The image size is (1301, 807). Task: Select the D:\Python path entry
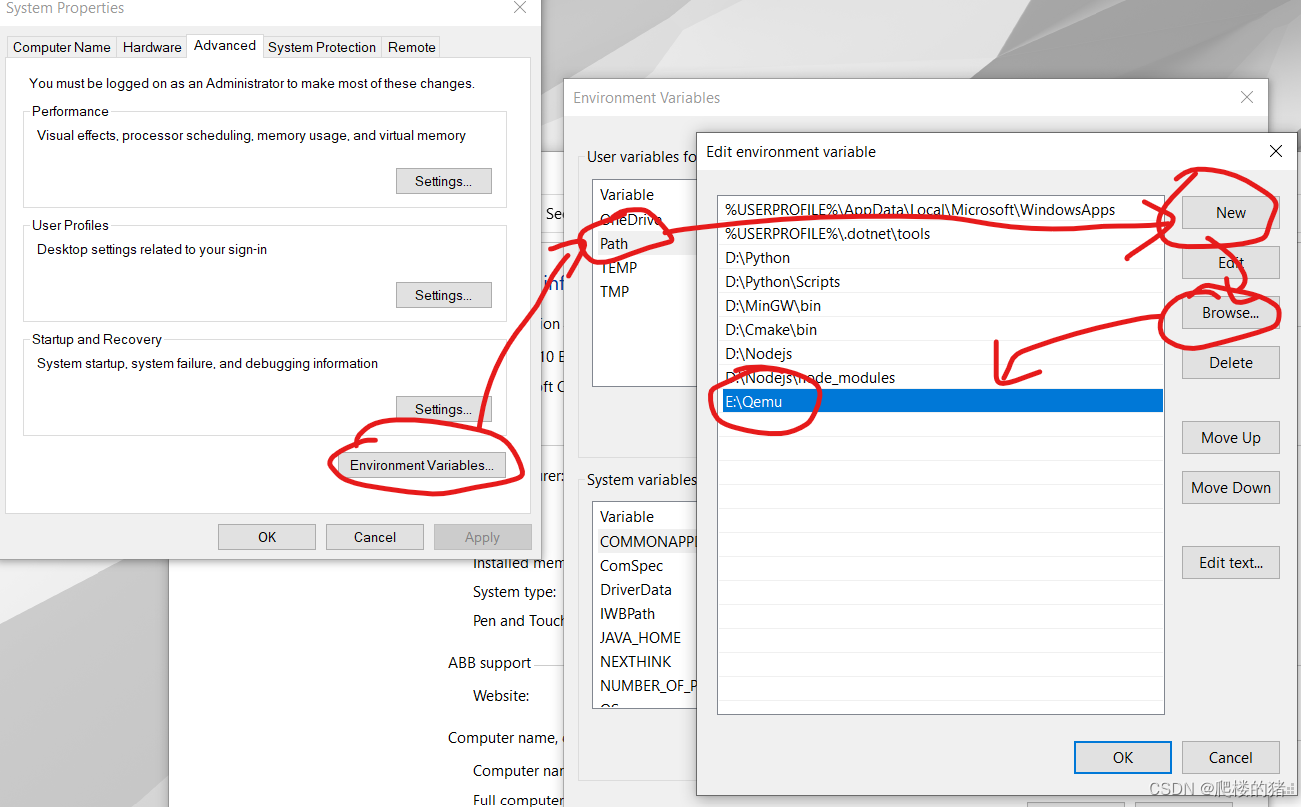941,258
